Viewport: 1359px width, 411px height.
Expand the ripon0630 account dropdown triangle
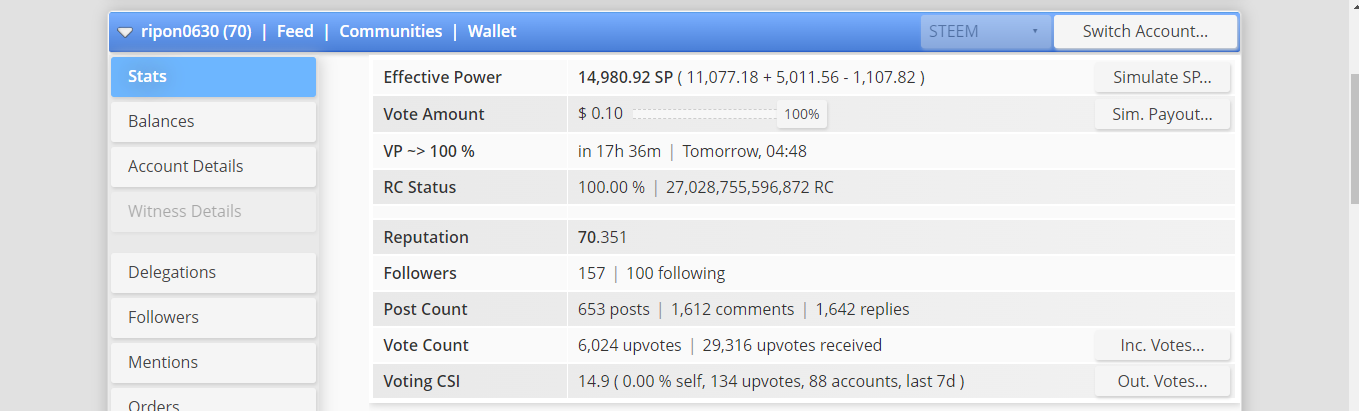point(125,32)
